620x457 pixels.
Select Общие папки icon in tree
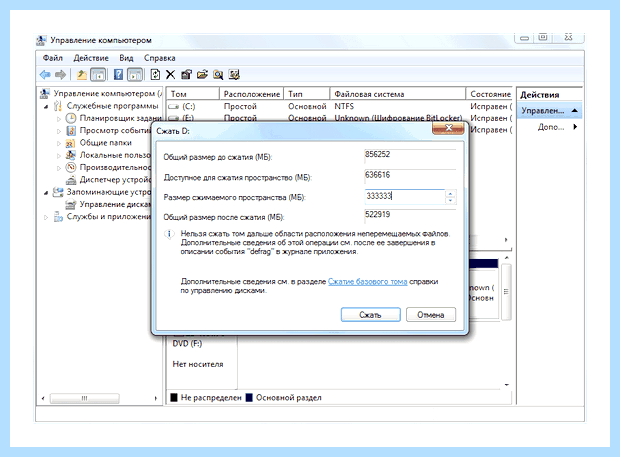tap(70, 143)
